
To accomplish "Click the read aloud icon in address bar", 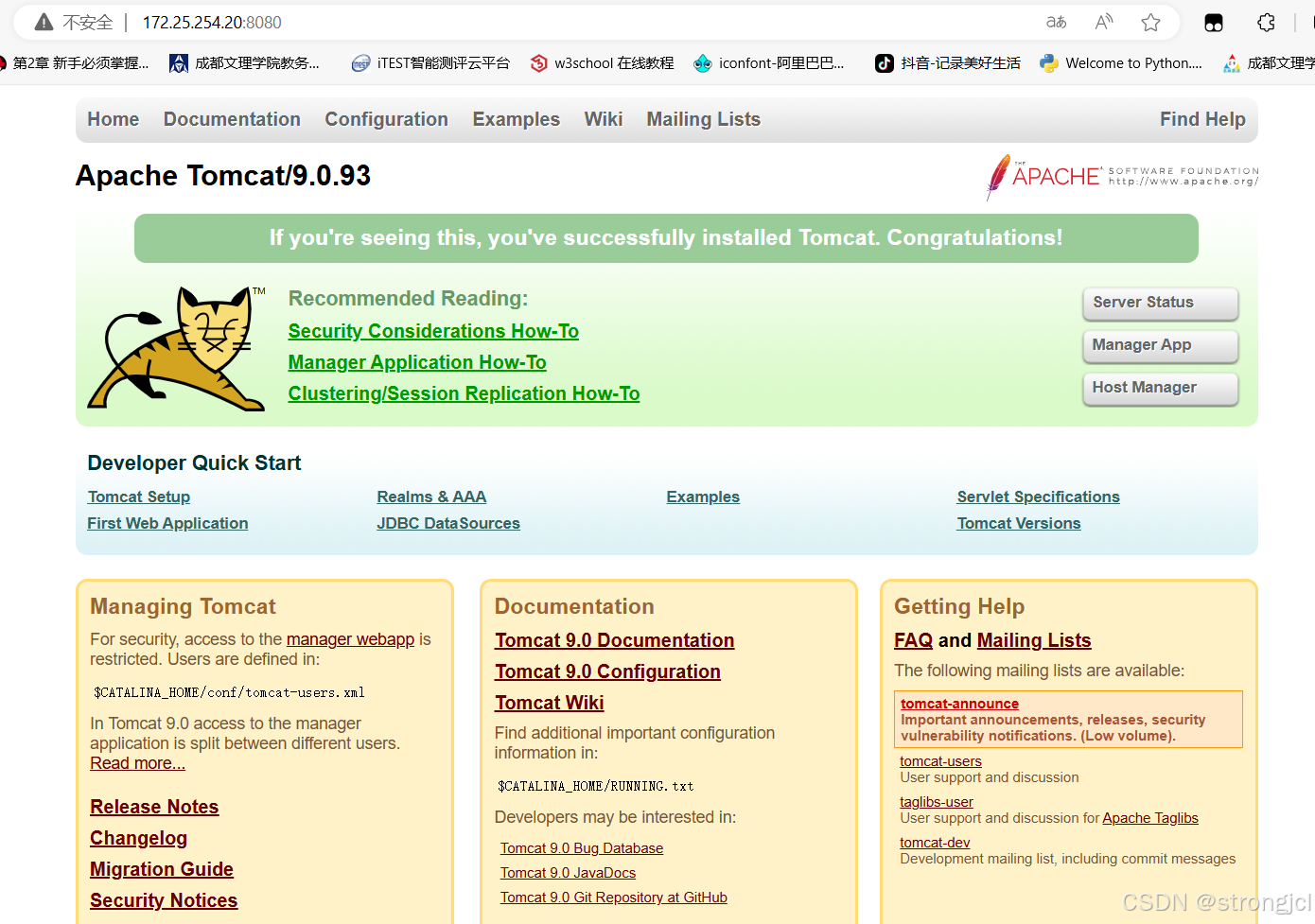I will 1103,22.
